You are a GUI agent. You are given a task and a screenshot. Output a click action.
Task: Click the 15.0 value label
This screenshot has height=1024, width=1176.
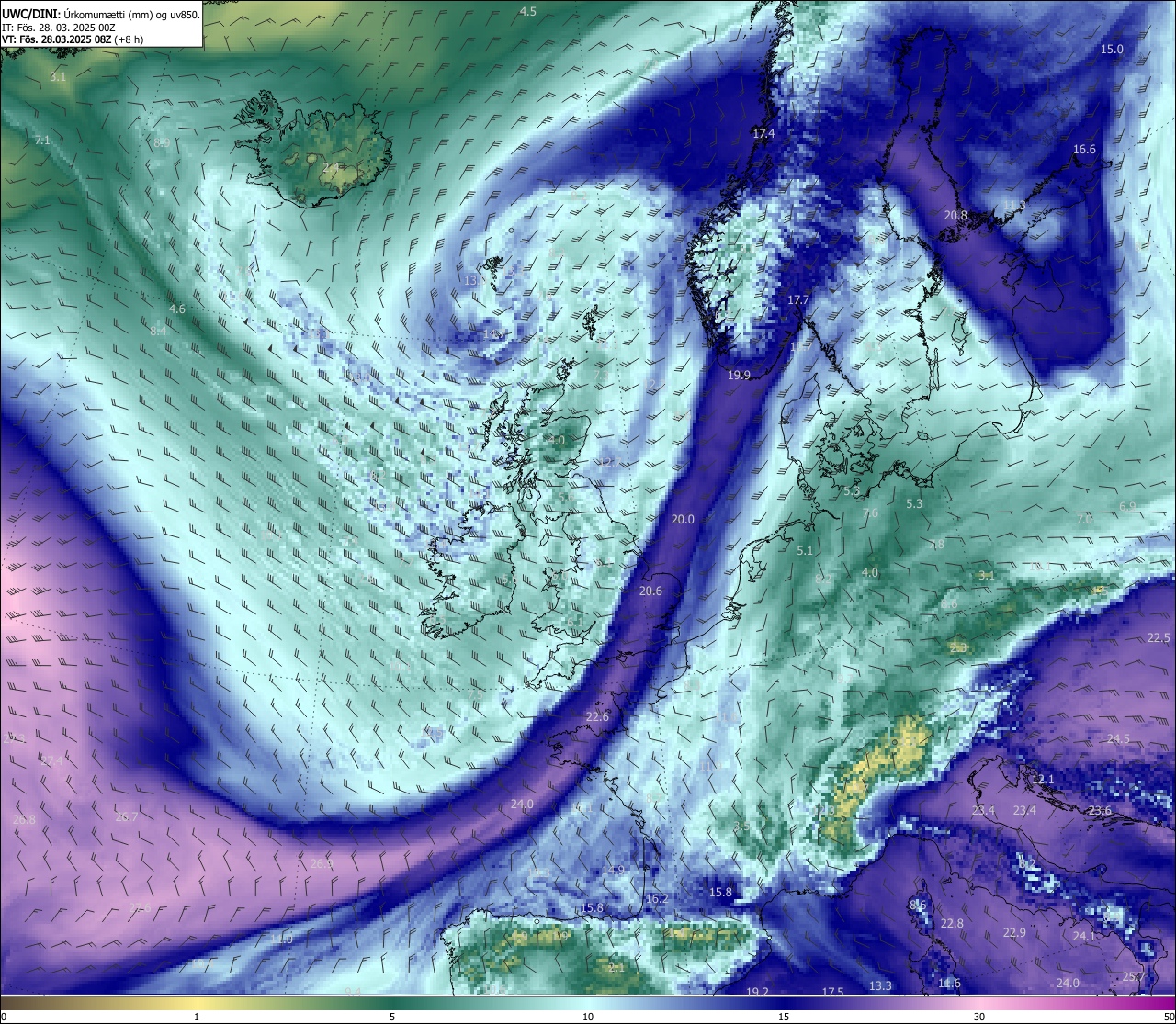click(1112, 50)
